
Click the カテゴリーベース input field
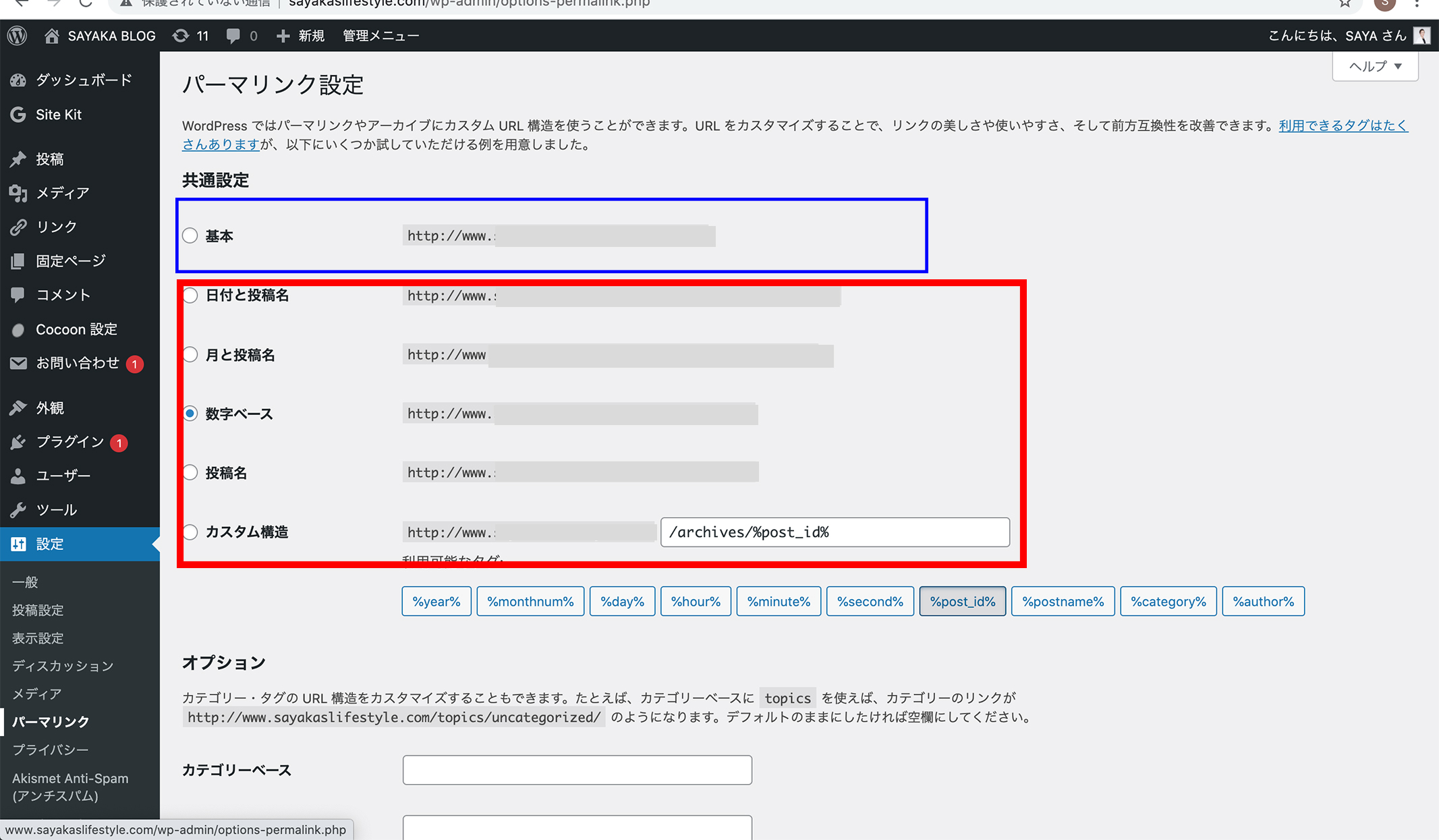[x=577, y=770]
